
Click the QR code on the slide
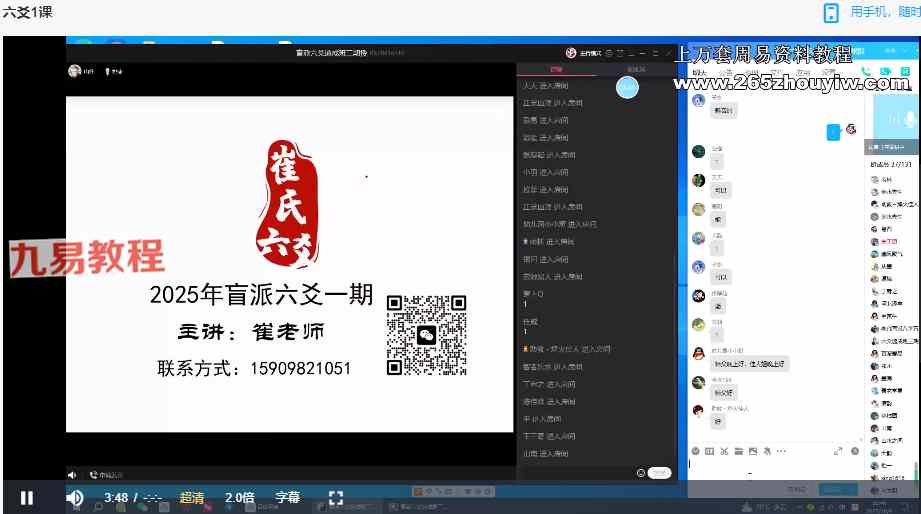427,335
